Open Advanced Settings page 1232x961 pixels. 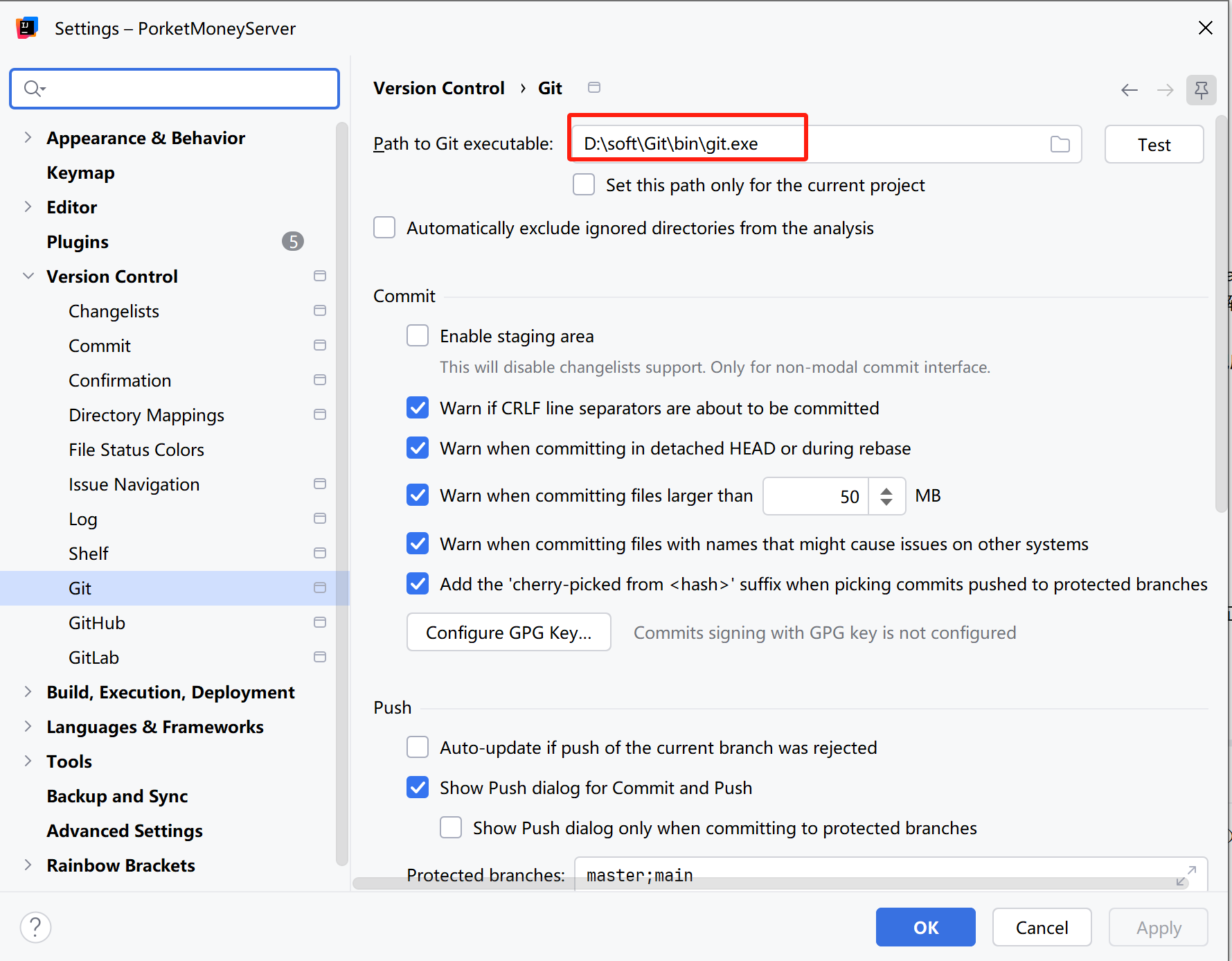[x=125, y=831]
